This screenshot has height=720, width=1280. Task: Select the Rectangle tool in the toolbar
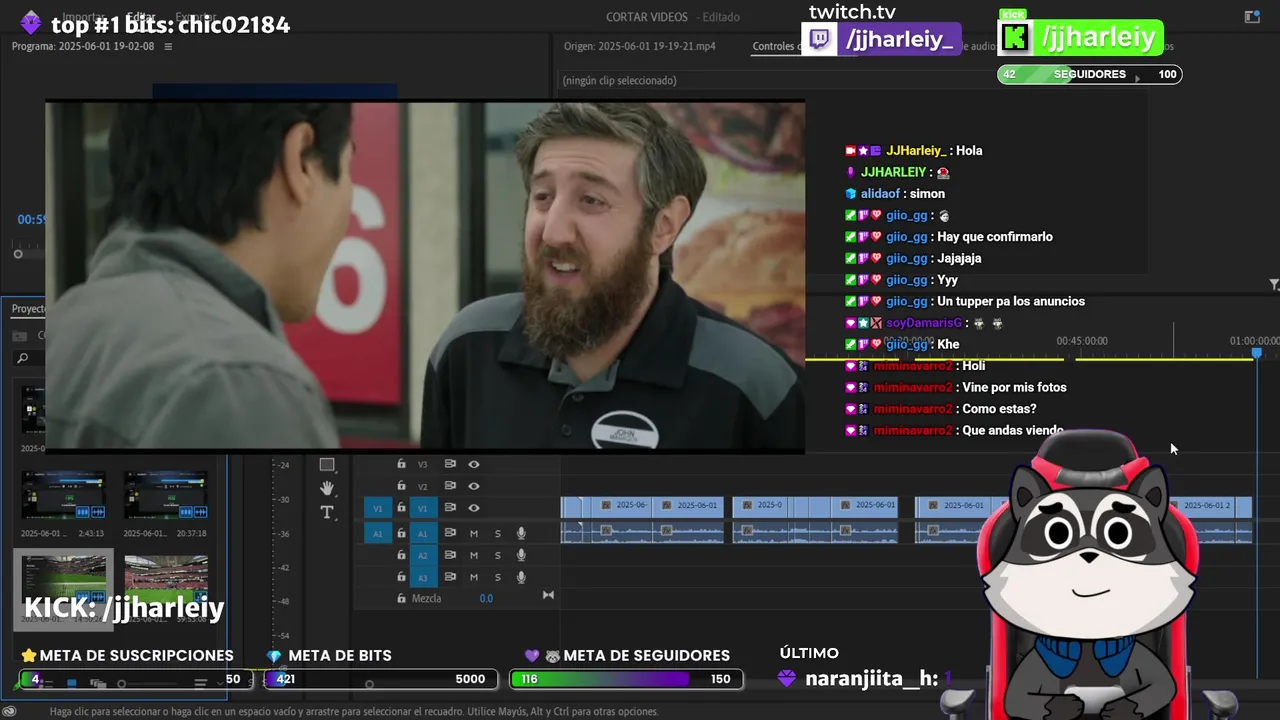[327, 464]
